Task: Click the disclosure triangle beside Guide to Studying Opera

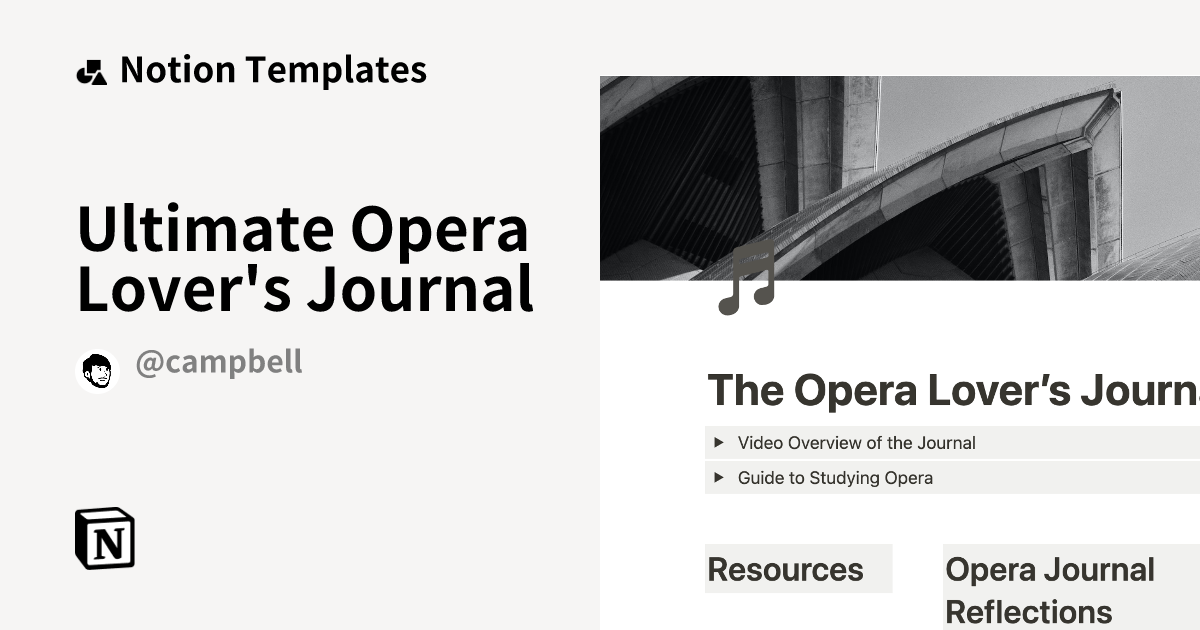Action: pos(720,477)
